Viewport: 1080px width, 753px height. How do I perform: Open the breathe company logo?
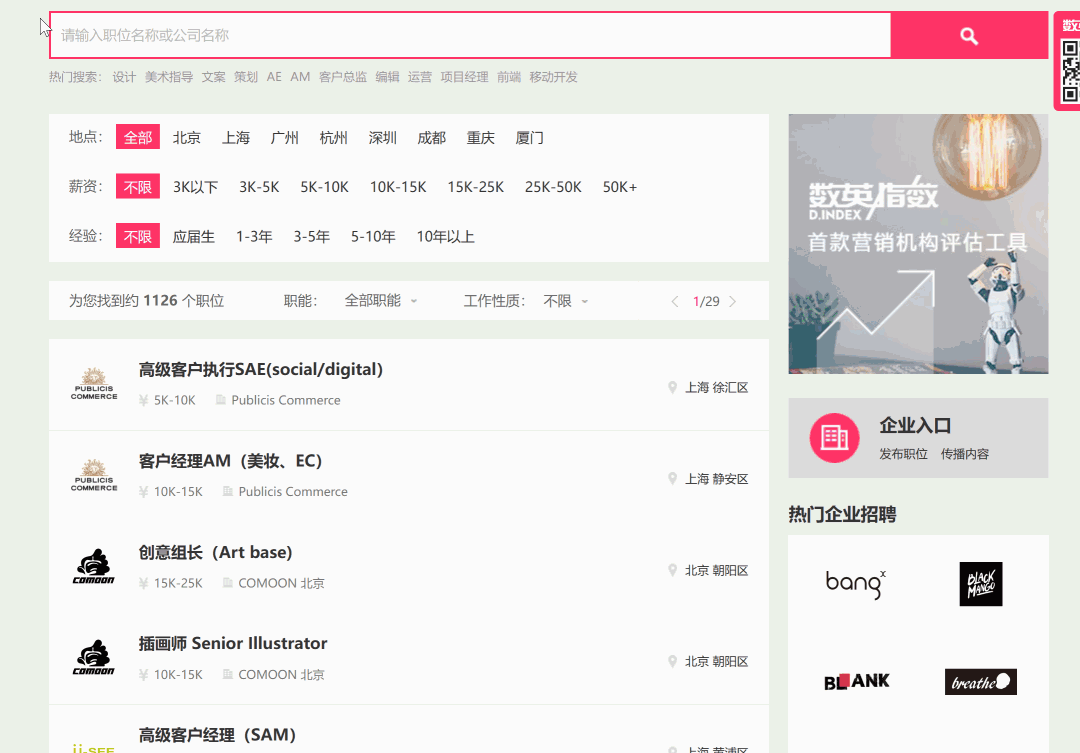pyautogui.click(x=981, y=682)
